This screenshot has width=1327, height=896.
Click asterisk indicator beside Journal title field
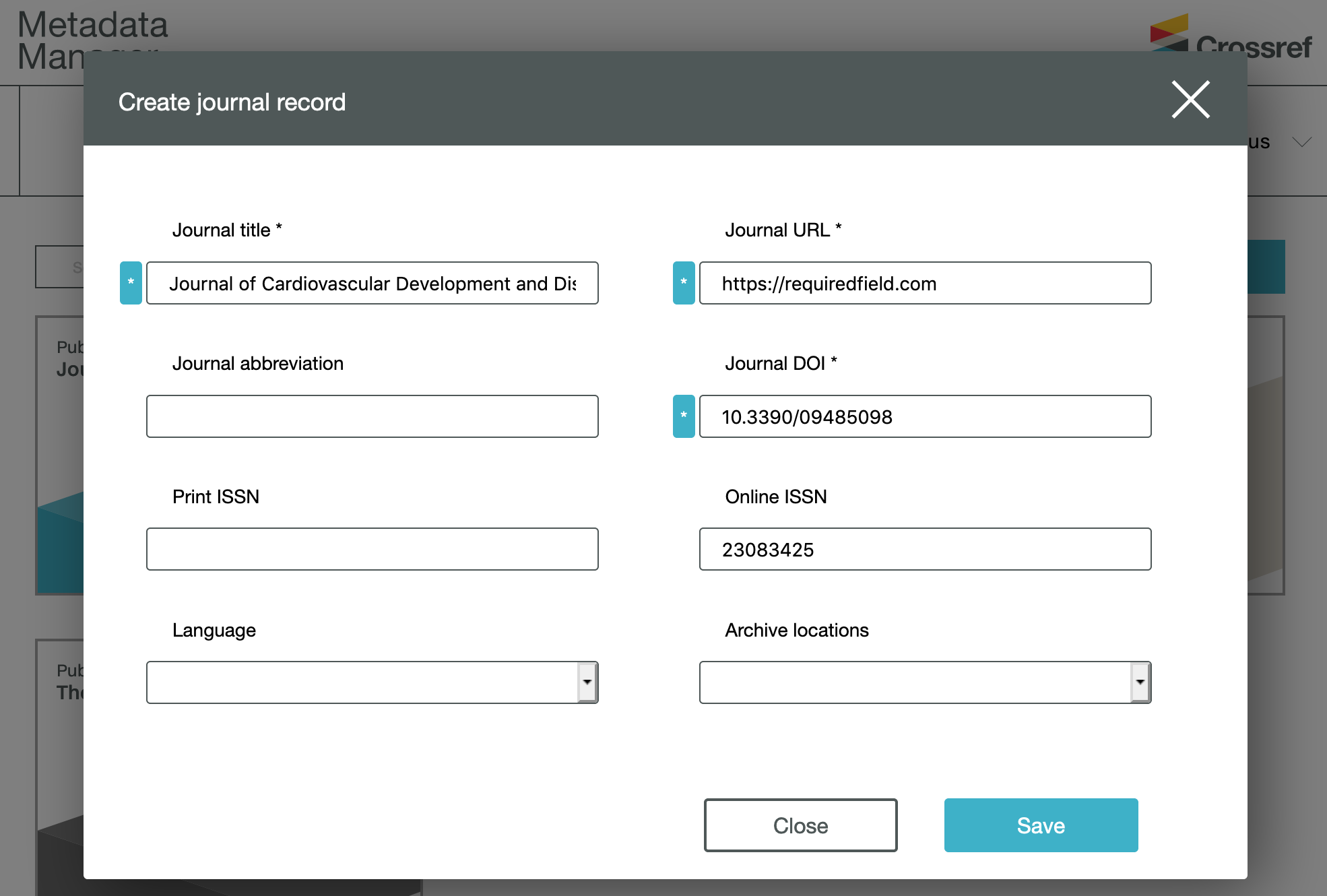[131, 283]
